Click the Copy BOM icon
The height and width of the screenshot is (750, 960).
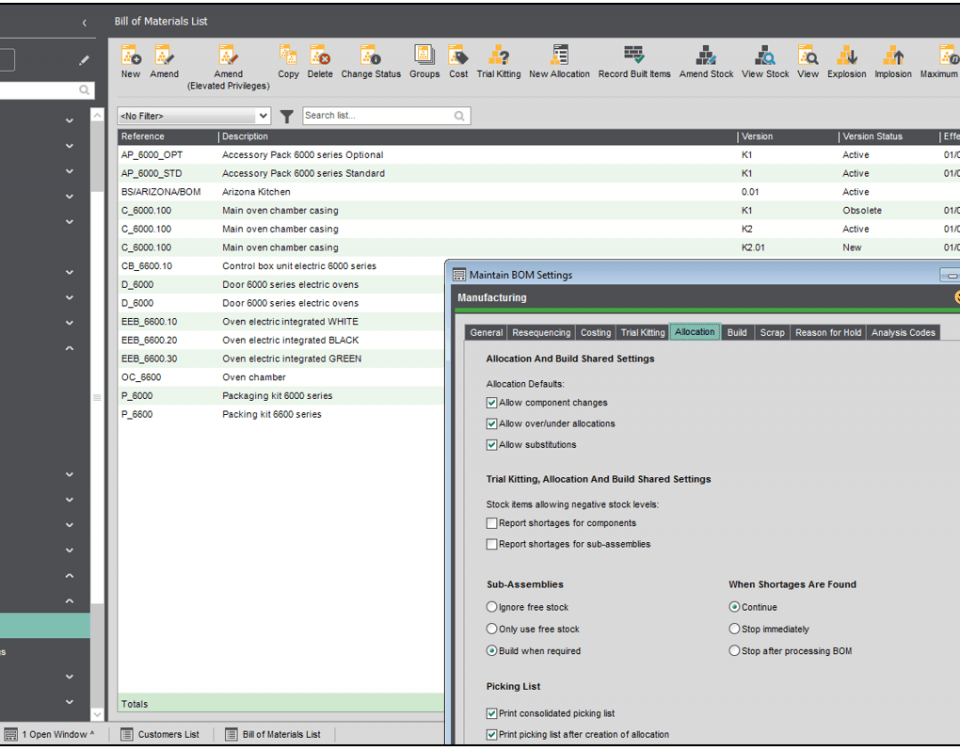pyautogui.click(x=288, y=56)
